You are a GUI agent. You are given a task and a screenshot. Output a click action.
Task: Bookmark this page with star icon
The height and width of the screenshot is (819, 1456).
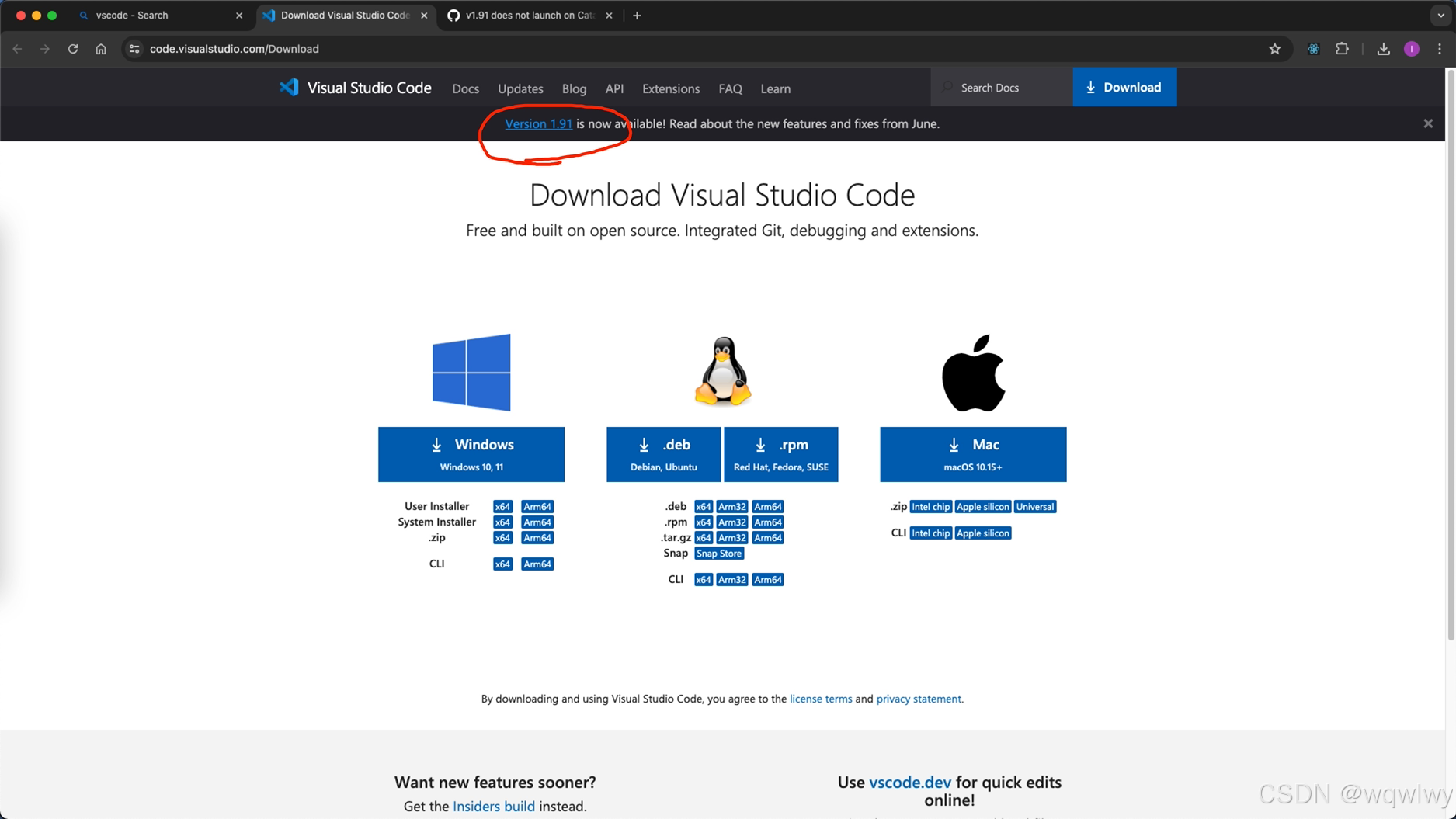coord(1274,49)
